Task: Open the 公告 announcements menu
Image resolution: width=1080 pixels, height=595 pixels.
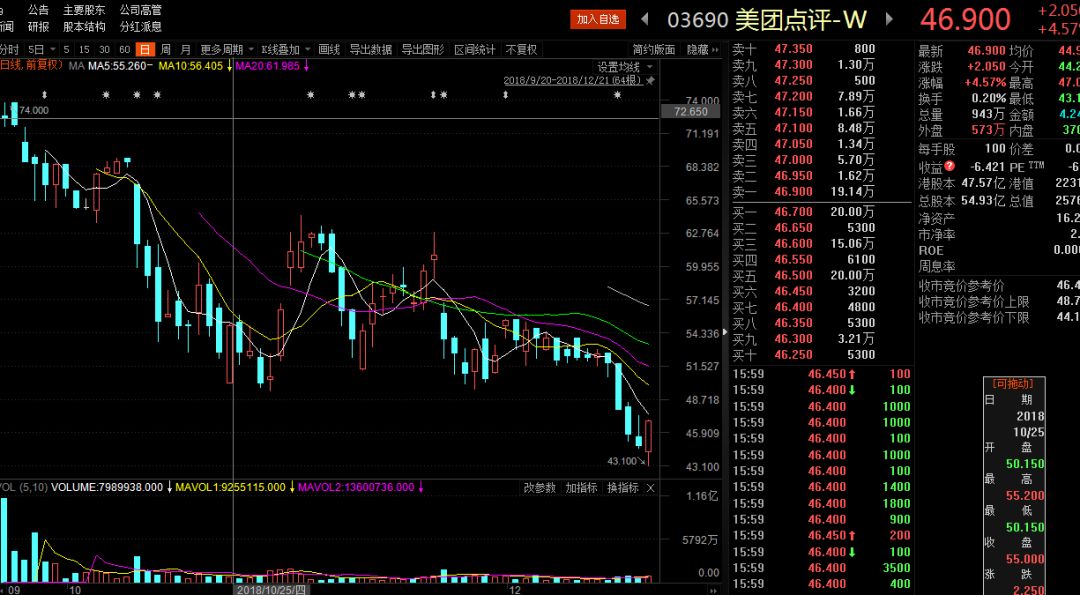Action: 38,10
